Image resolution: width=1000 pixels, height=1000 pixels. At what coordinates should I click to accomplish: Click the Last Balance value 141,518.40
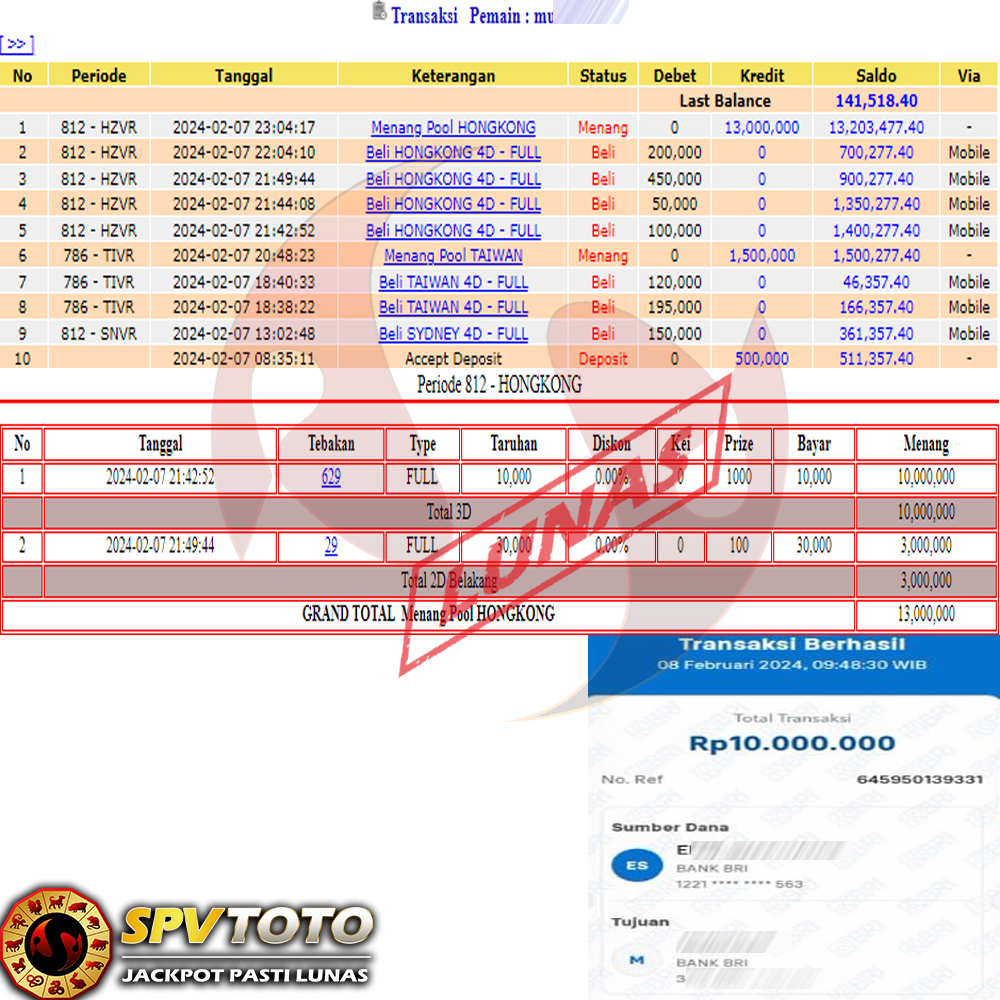(876, 101)
